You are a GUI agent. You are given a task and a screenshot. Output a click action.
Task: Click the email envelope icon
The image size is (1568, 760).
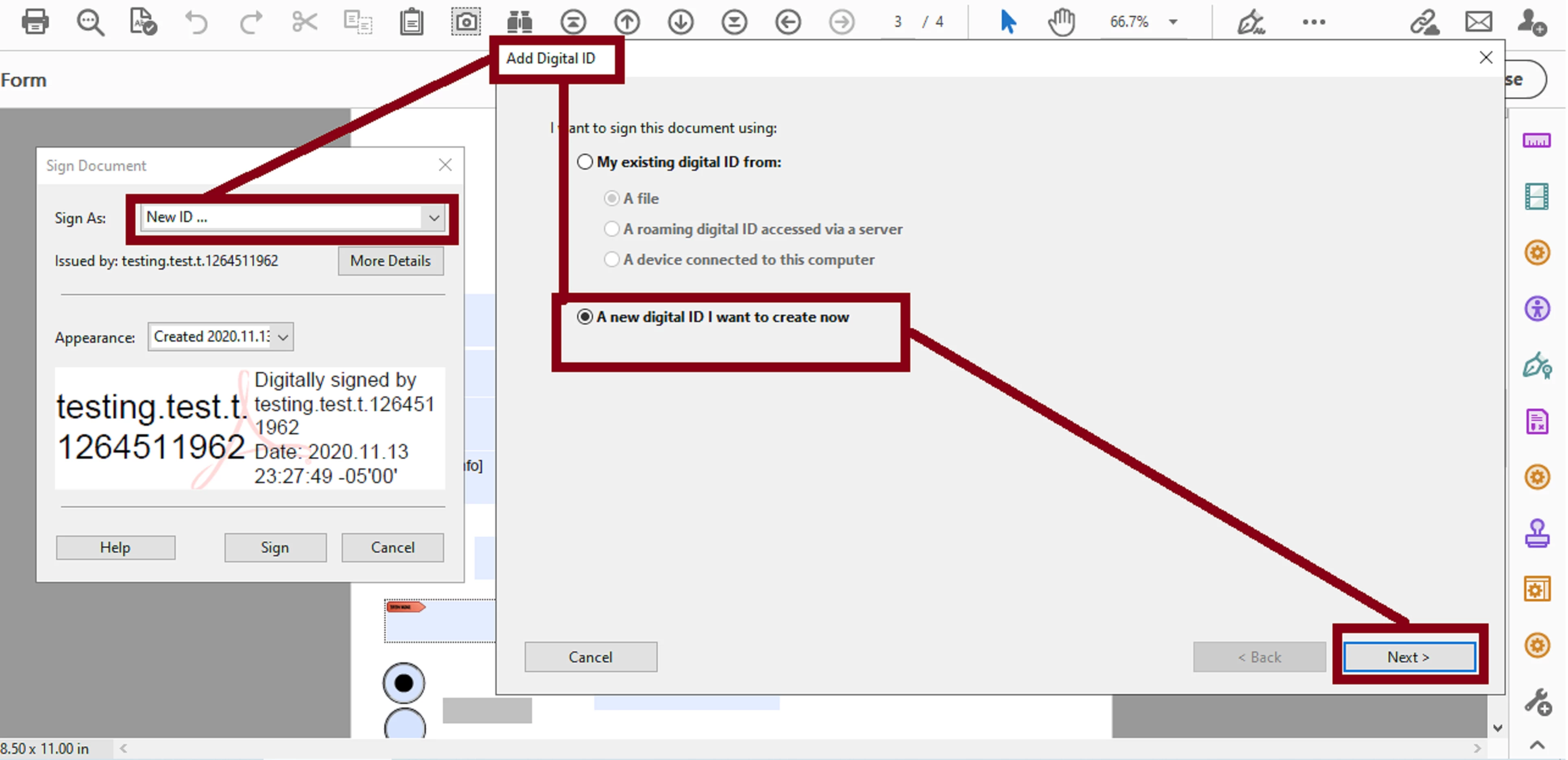point(1478,22)
